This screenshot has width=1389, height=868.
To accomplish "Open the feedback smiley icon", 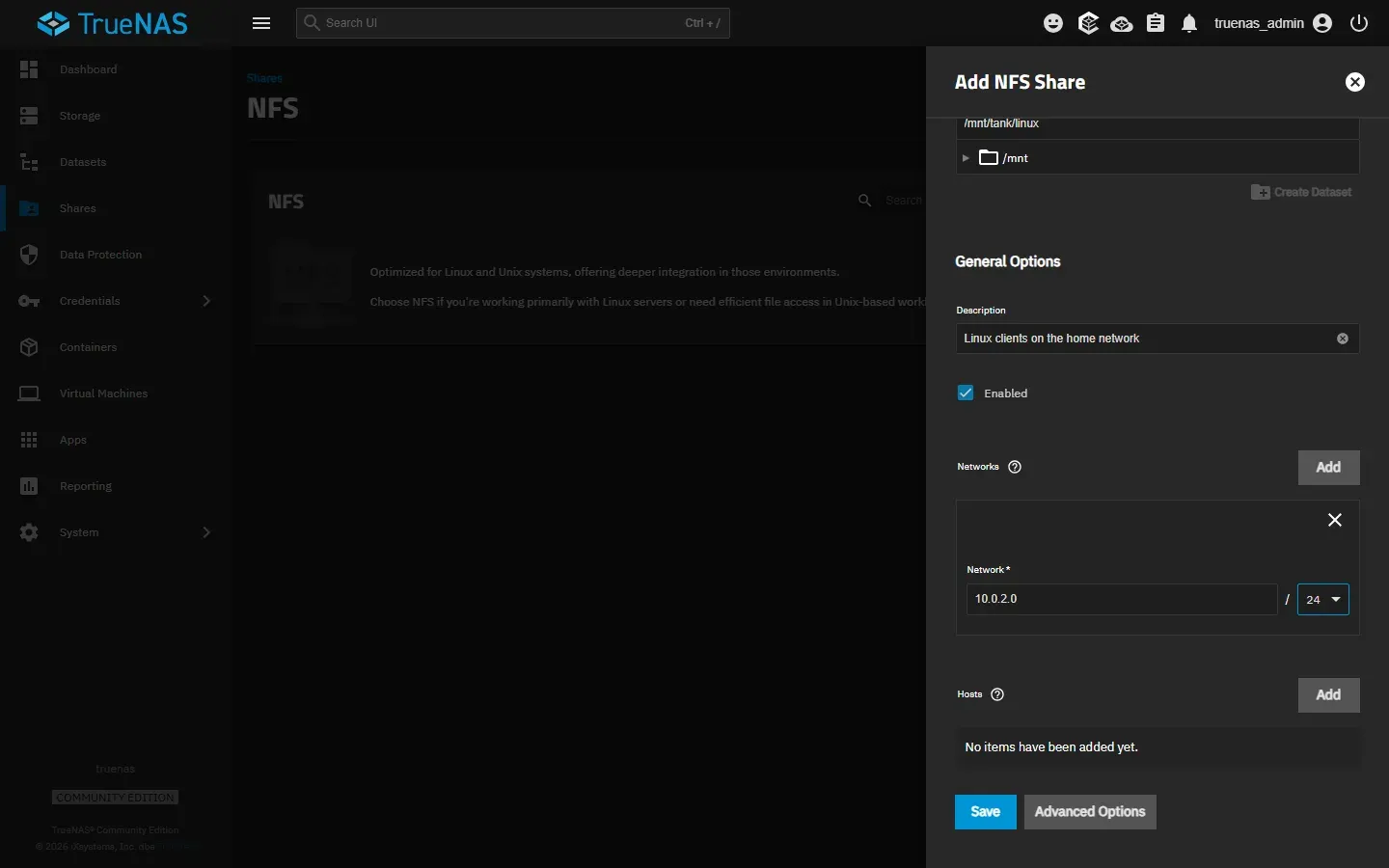I will (x=1053, y=23).
